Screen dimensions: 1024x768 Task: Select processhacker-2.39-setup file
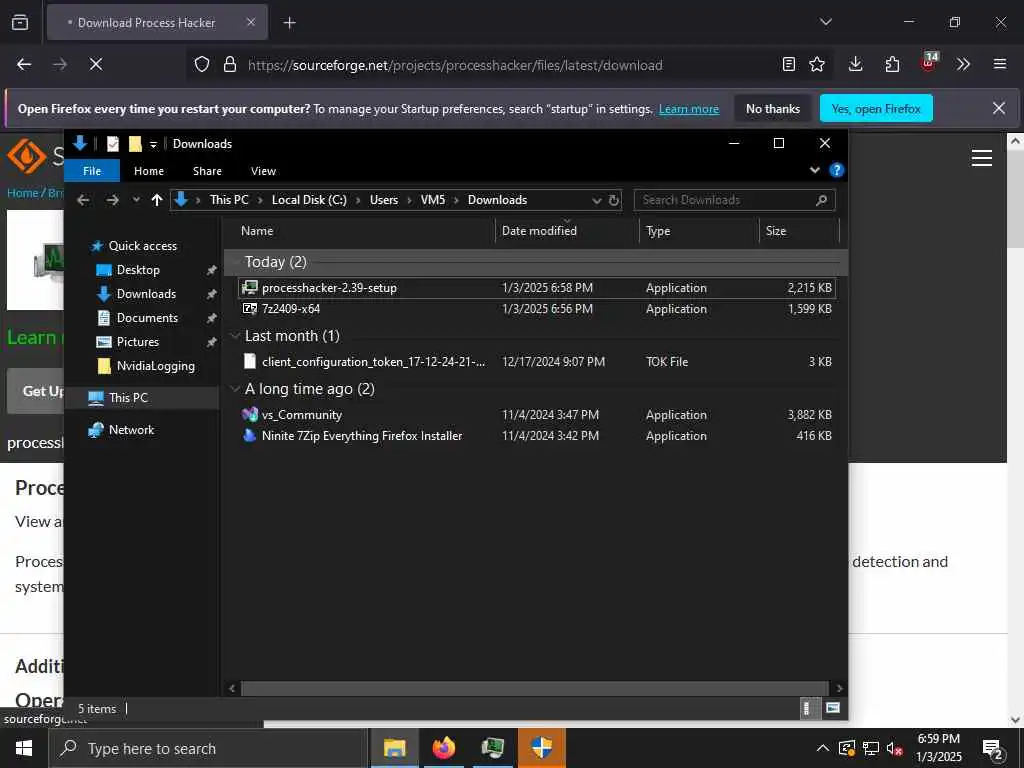[537, 287]
